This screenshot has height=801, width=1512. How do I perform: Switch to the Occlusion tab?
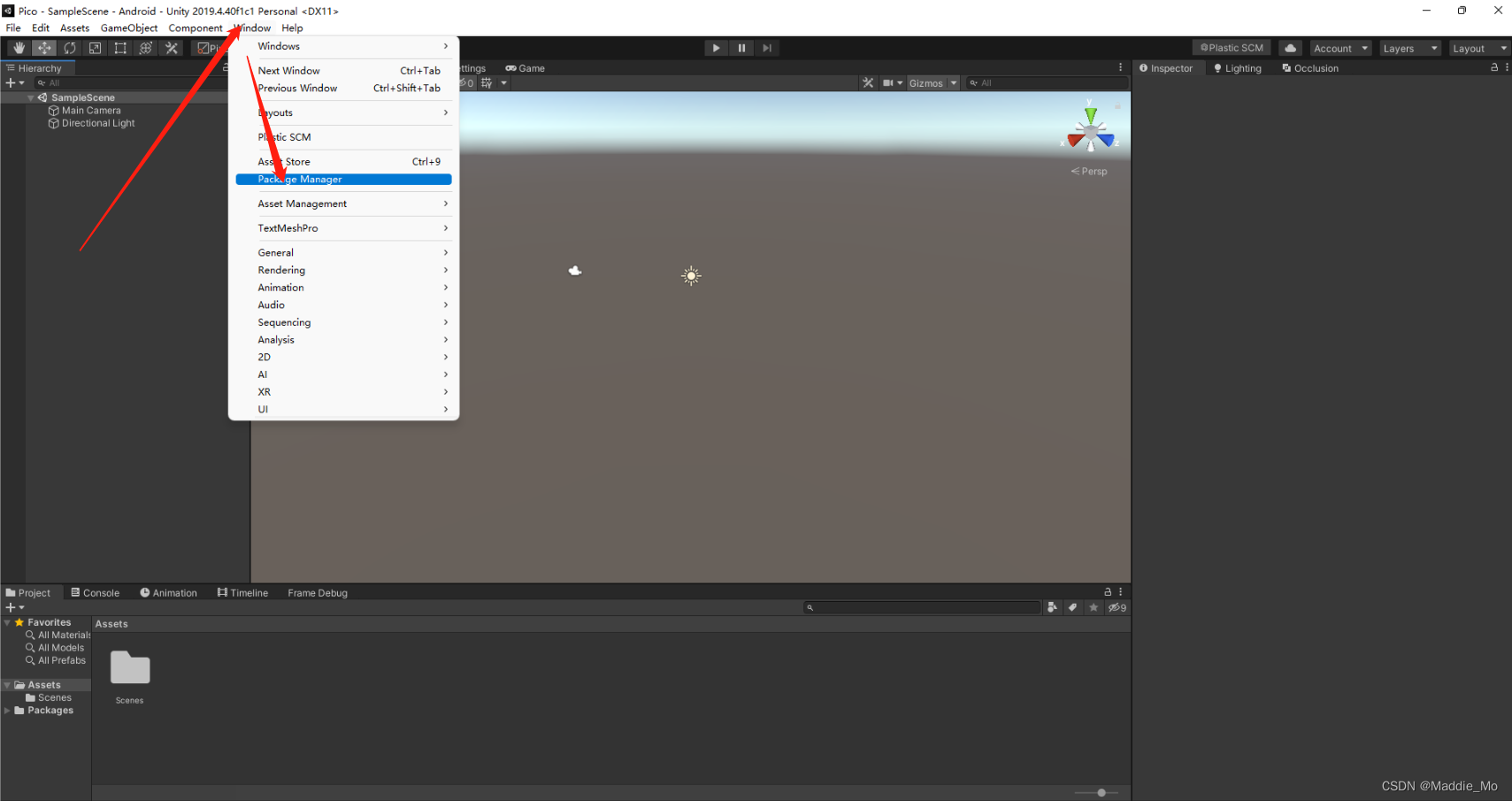[x=1310, y=68]
